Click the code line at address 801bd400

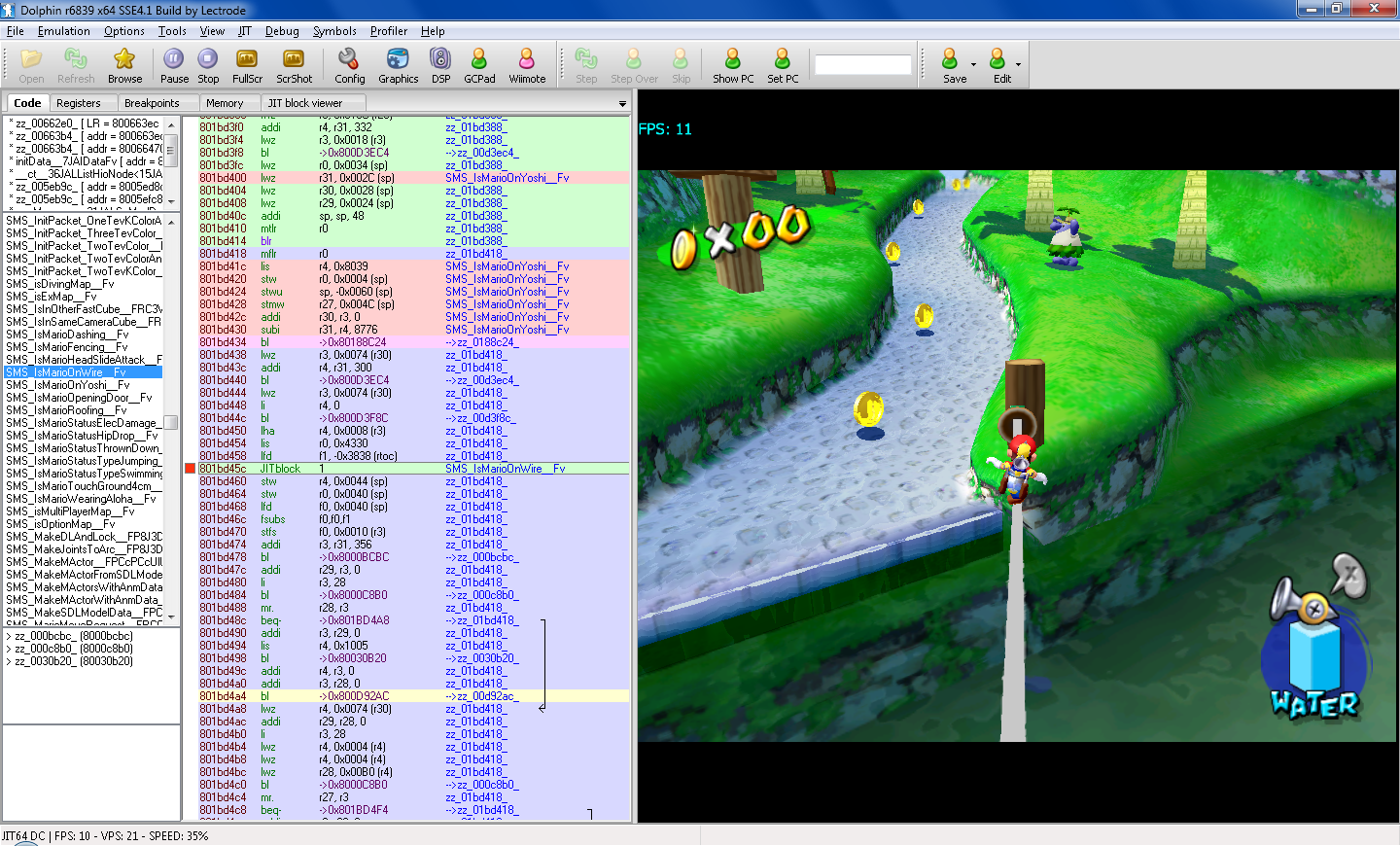(413, 178)
